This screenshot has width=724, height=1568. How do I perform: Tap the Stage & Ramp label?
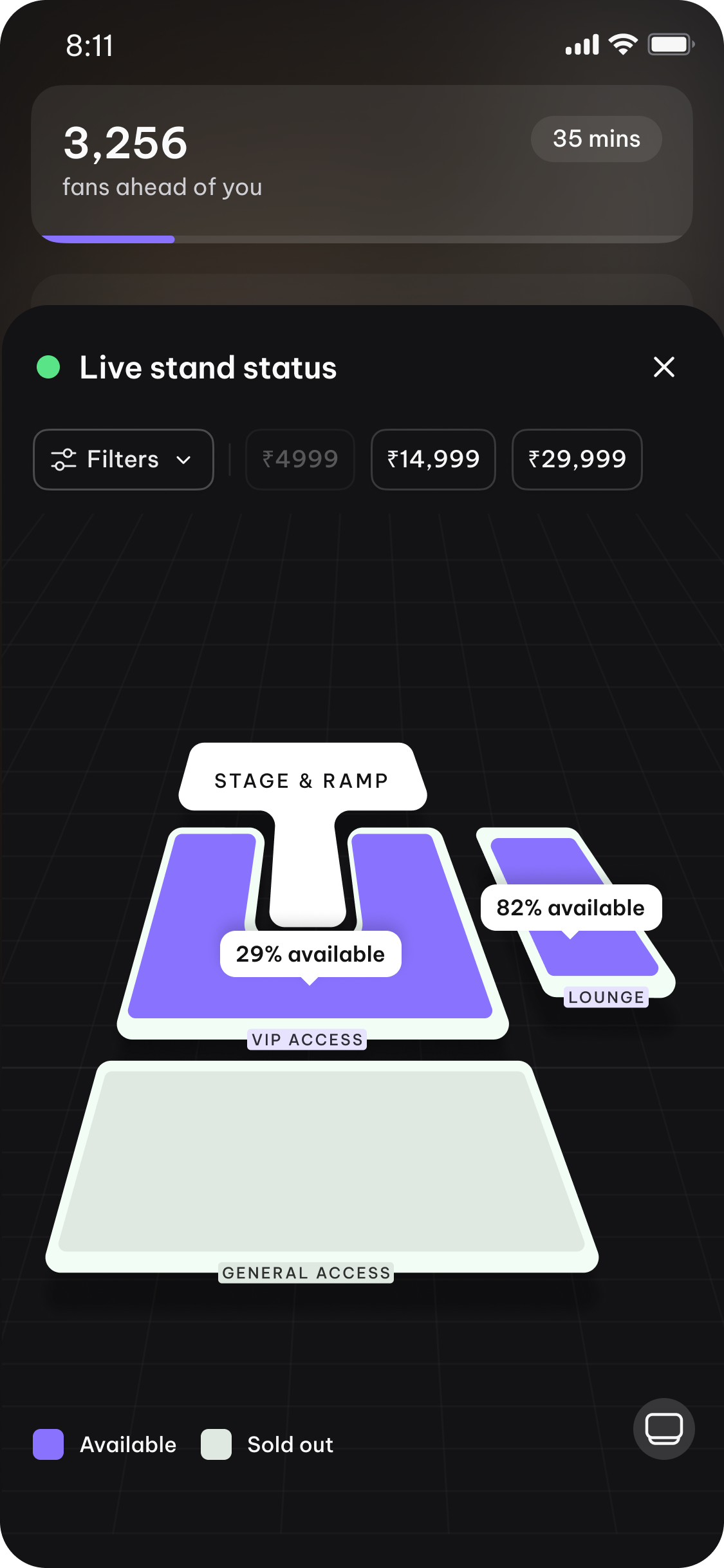302,780
